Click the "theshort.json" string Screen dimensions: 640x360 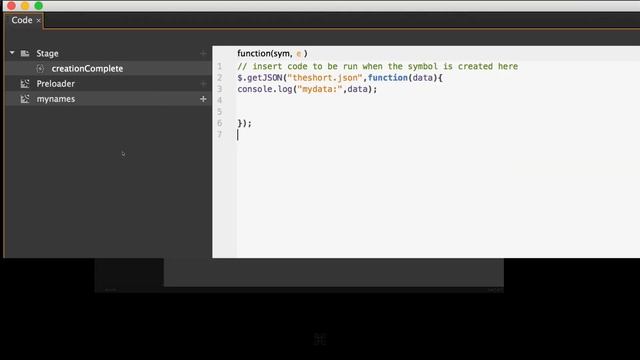point(325,78)
